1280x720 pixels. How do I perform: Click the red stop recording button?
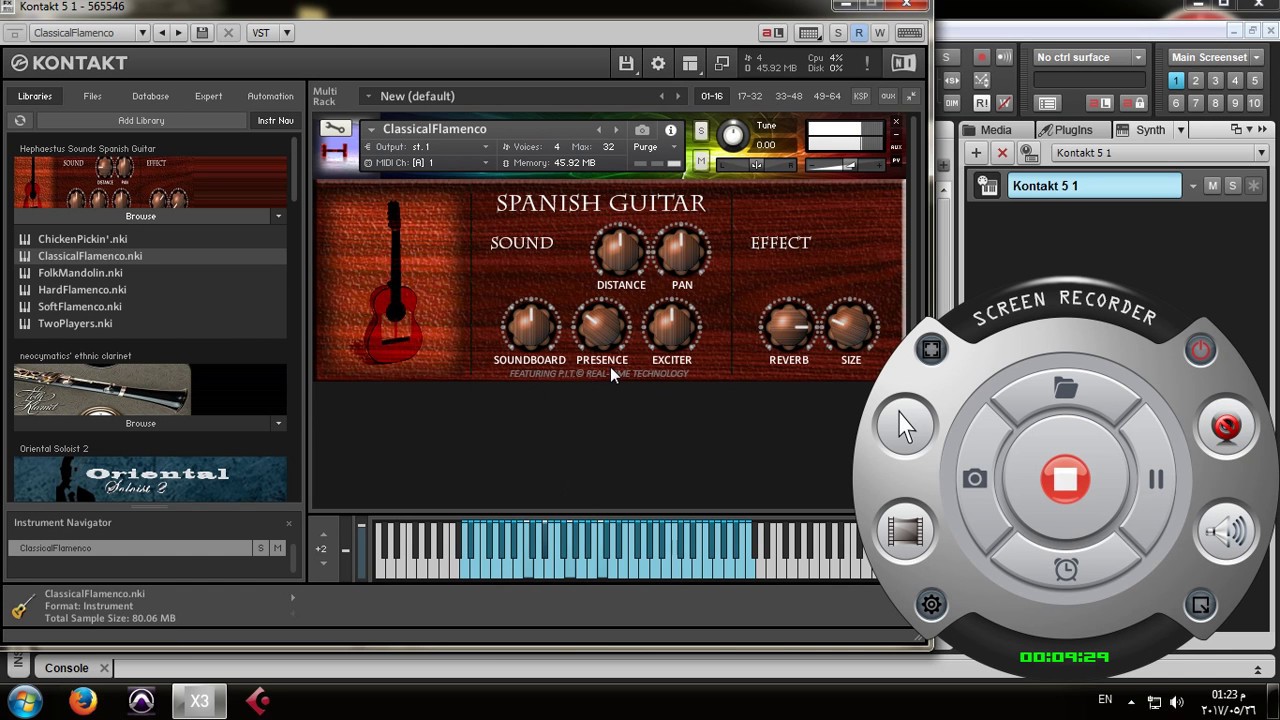[x=1065, y=479]
